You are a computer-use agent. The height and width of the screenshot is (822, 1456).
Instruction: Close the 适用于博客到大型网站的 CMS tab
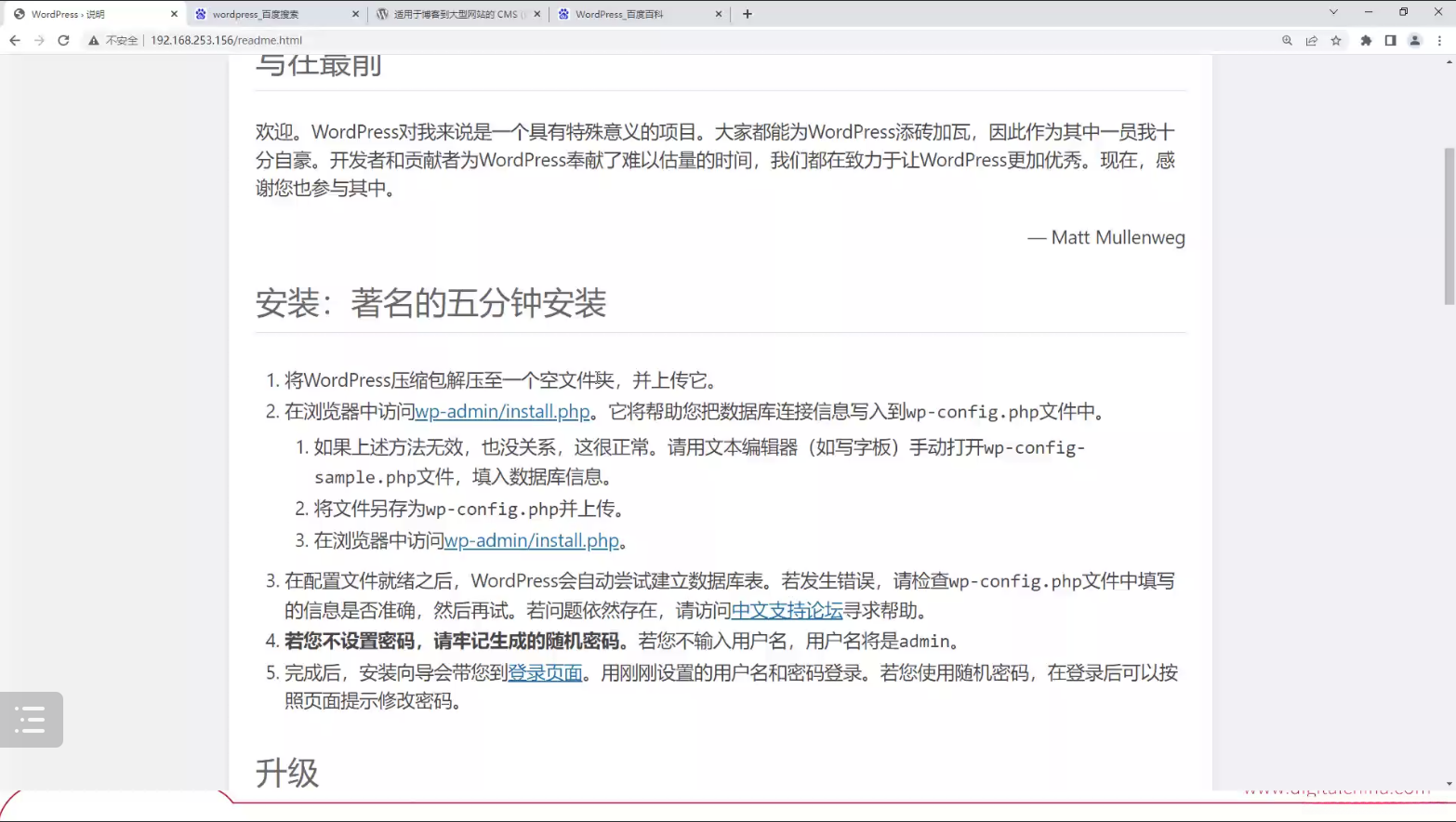click(537, 14)
